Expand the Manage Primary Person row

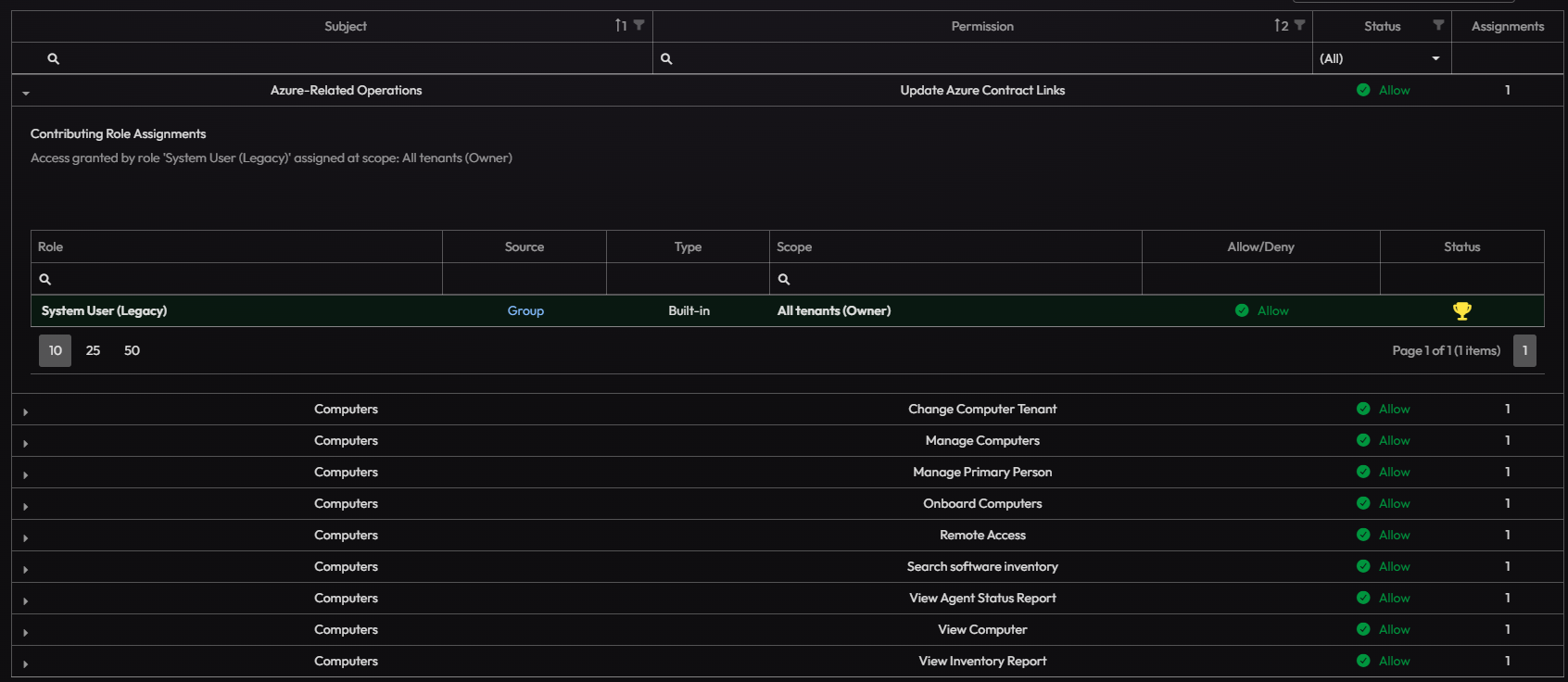(25, 474)
